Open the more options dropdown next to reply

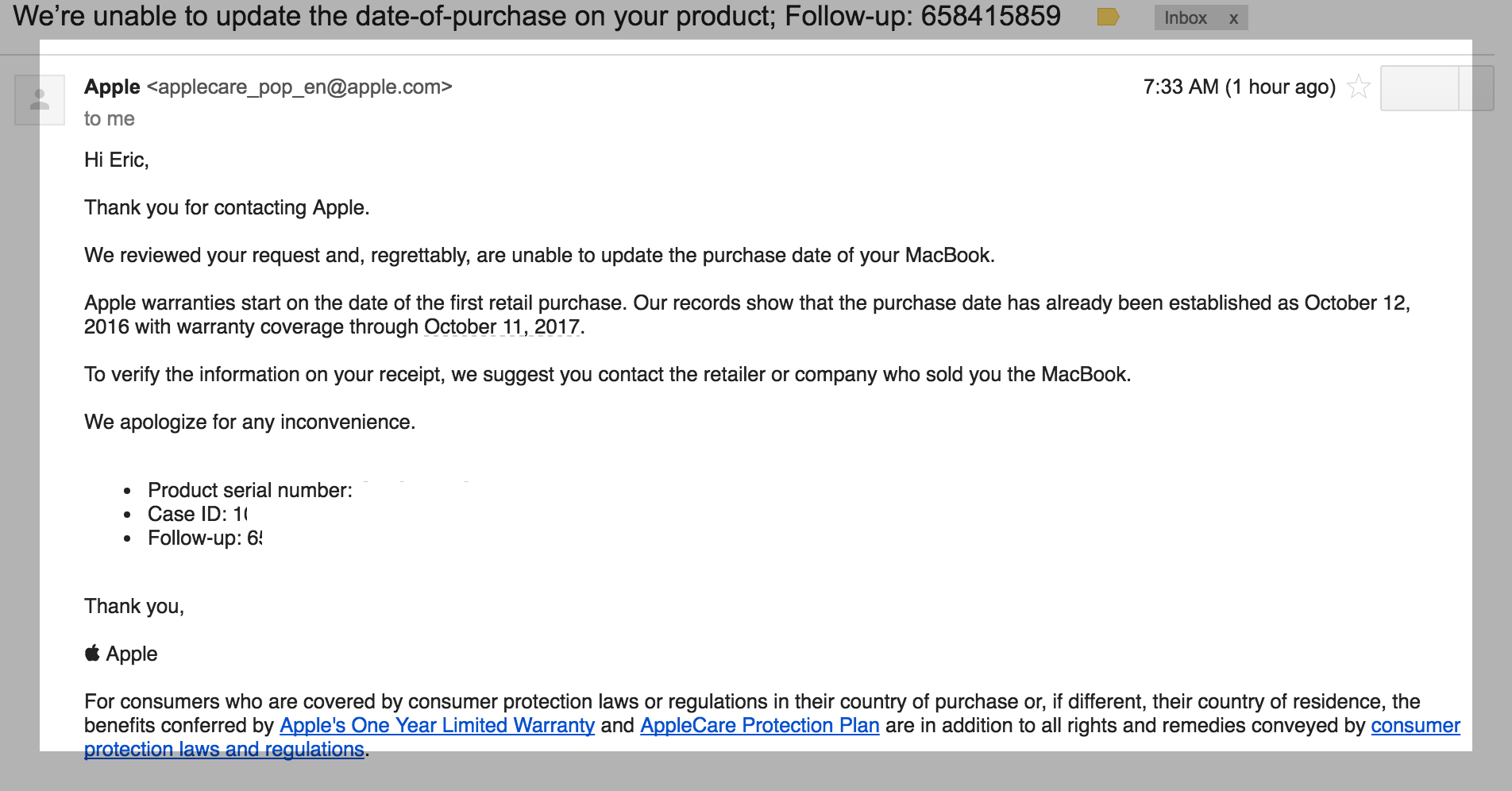click(x=1477, y=87)
